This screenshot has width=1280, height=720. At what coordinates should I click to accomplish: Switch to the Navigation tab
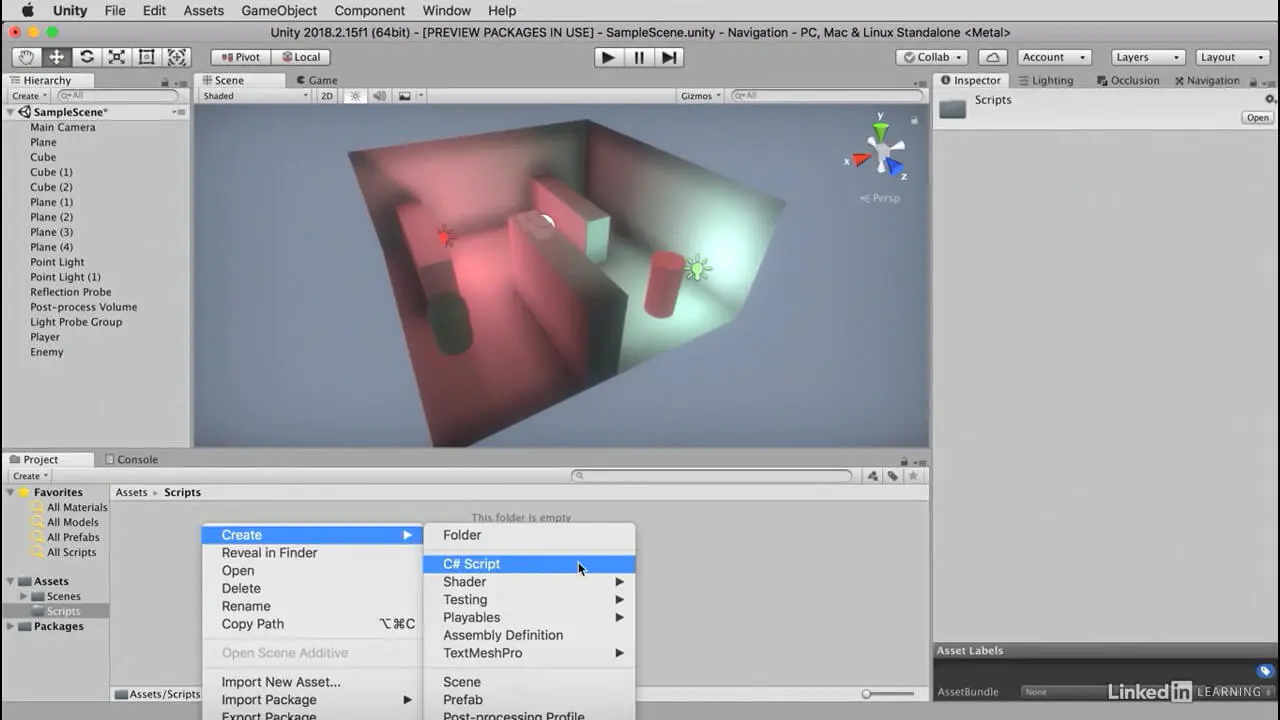(1207, 80)
